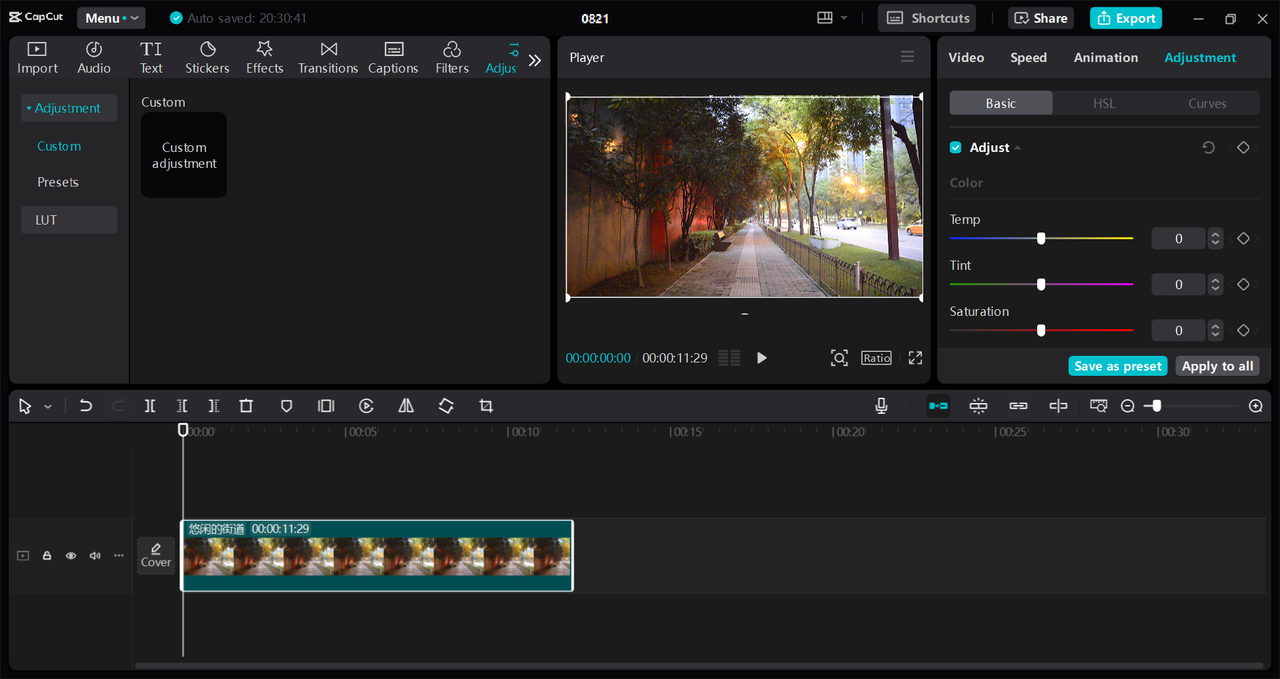Switch to the Animation properties tab
Image resolution: width=1280 pixels, height=679 pixels.
[1106, 57]
